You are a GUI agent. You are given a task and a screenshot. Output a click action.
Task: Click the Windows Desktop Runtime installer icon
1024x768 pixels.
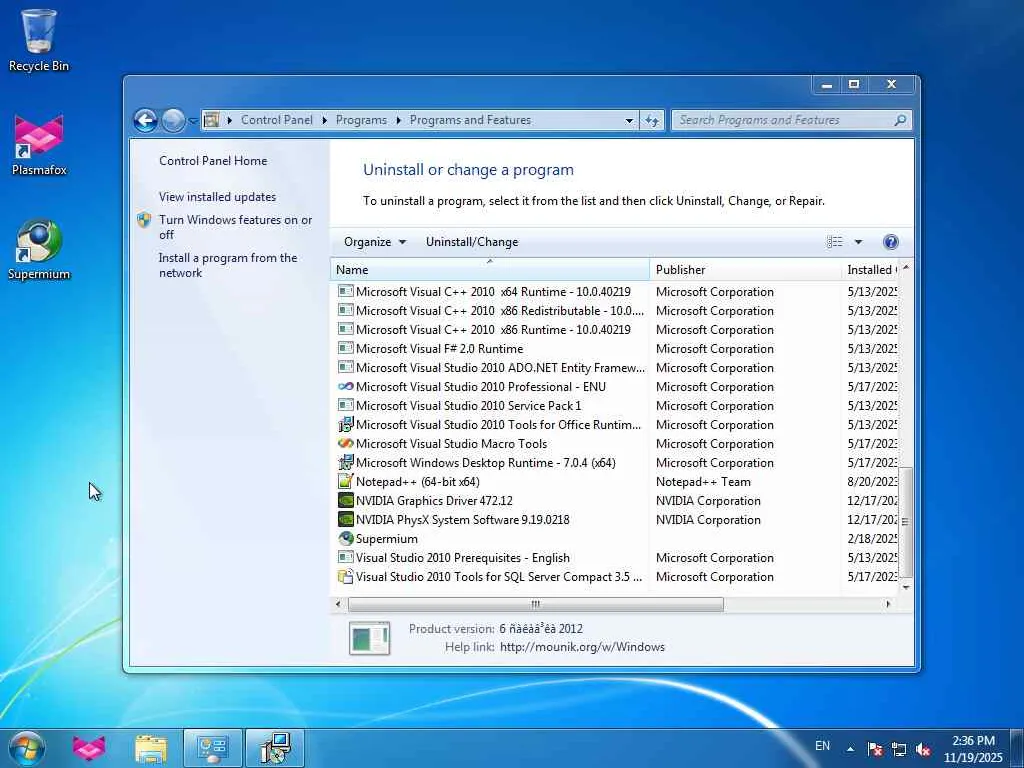(x=345, y=462)
